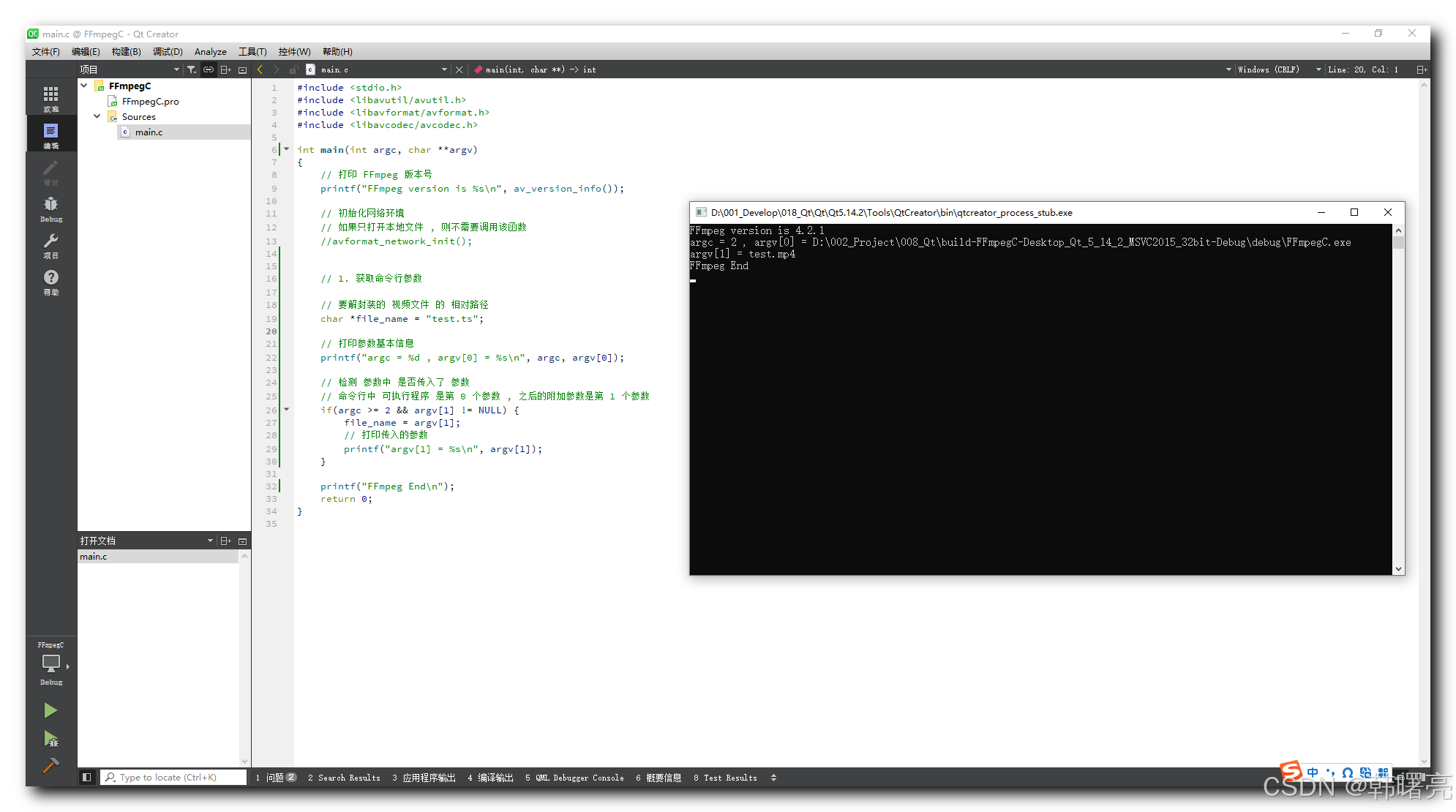Viewport: 1456px width, 812px height.
Task: Select main.c in the Open Documents list
Action: coord(159,557)
